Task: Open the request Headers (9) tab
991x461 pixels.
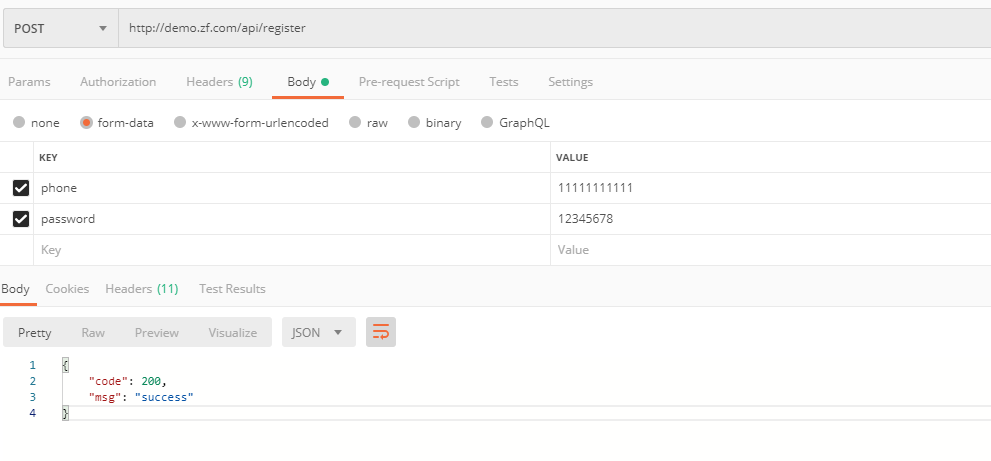Action: 219,82
